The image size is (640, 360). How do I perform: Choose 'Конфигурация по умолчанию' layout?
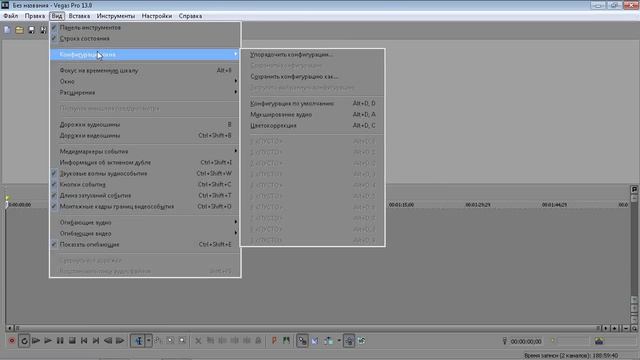pos(312,104)
